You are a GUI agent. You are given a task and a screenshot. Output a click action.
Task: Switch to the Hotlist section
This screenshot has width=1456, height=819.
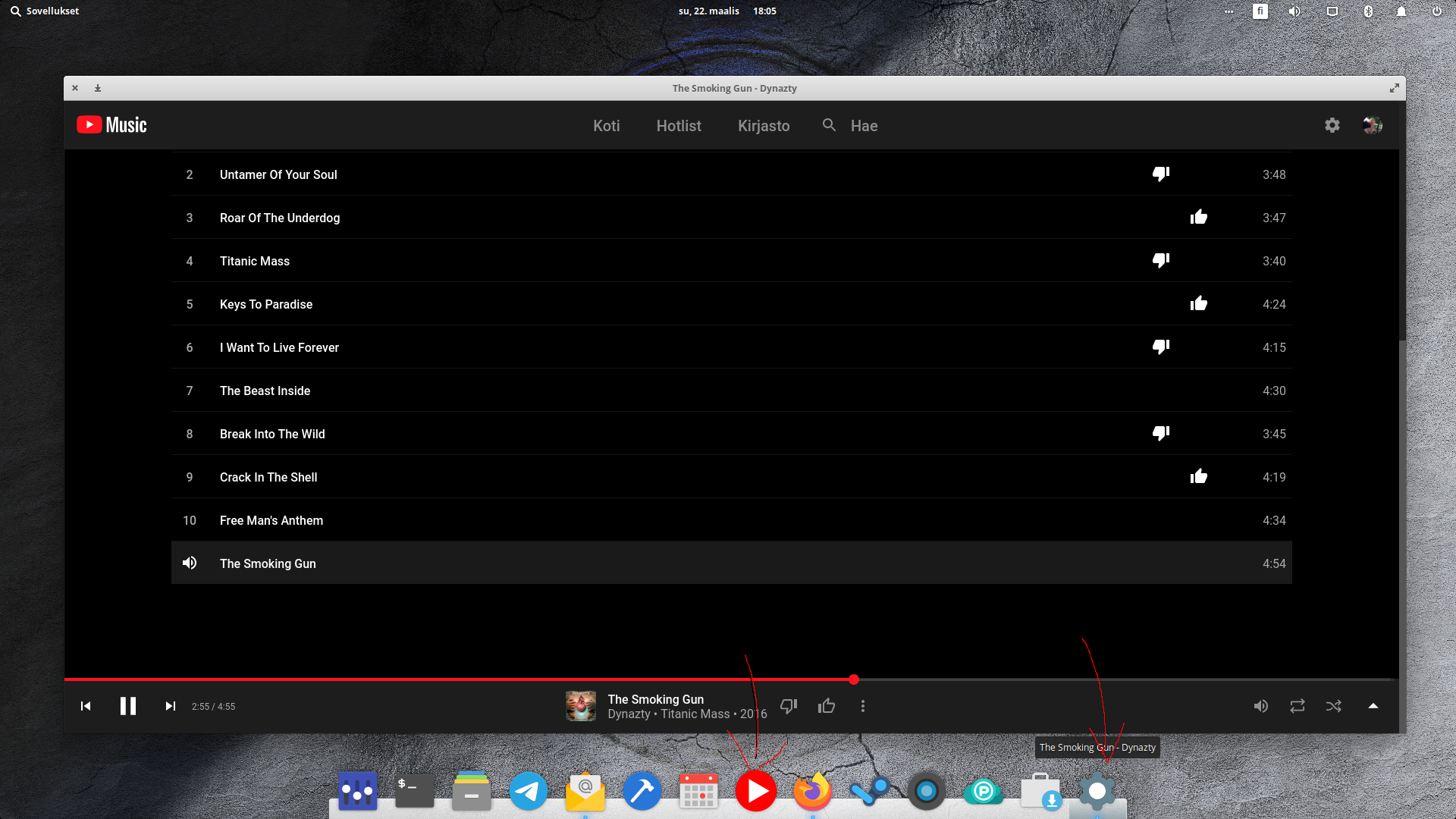pyautogui.click(x=678, y=126)
